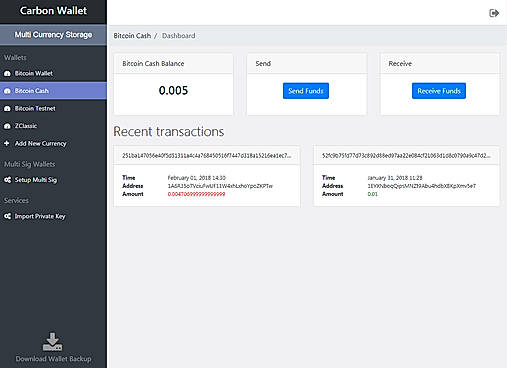Viewport: 507px width, 368px height.
Task: Click the Bitcoin Cash breadcrumb link
Action: point(132,36)
